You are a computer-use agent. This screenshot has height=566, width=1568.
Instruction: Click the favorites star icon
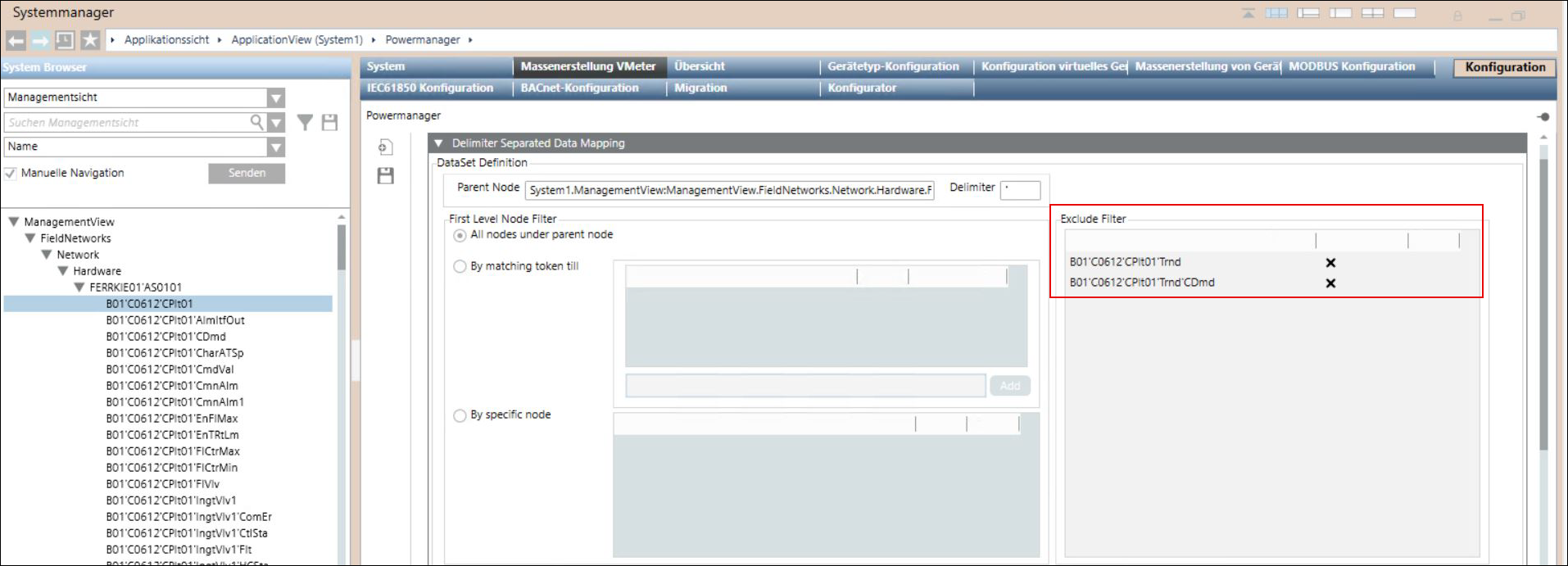pyautogui.click(x=89, y=40)
